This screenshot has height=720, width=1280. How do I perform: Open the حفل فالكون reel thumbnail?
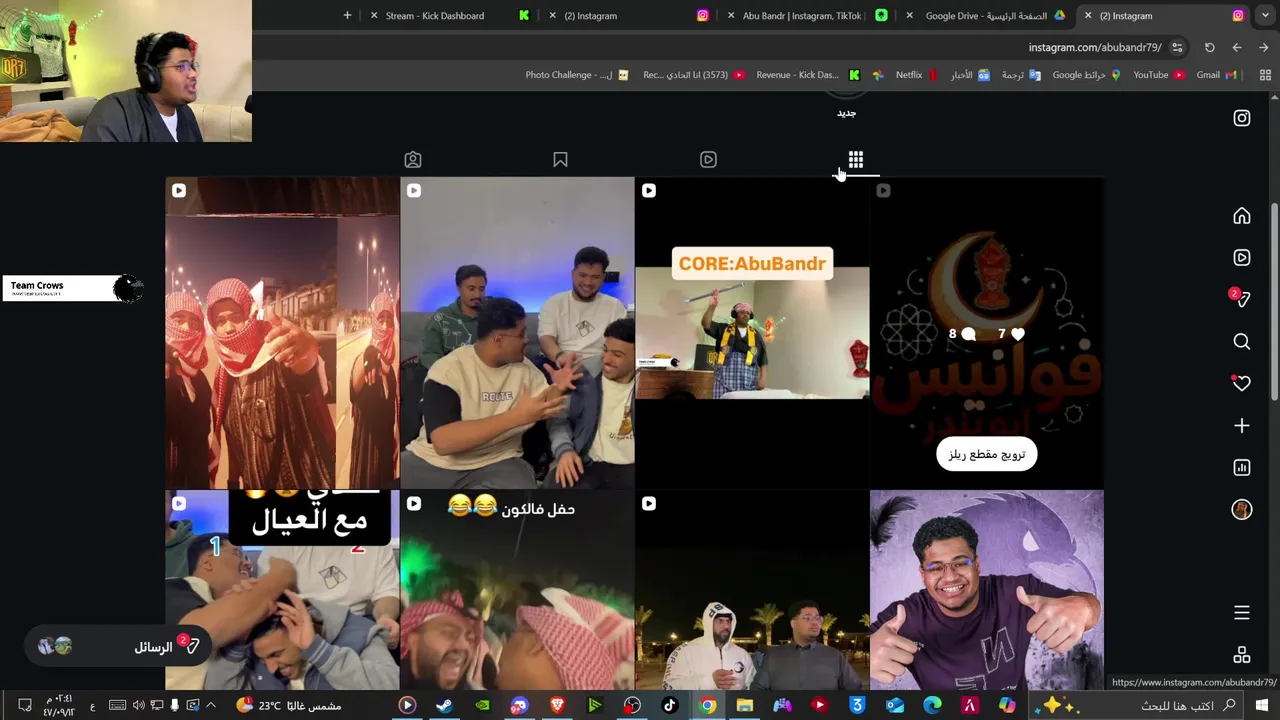pyautogui.click(x=517, y=591)
